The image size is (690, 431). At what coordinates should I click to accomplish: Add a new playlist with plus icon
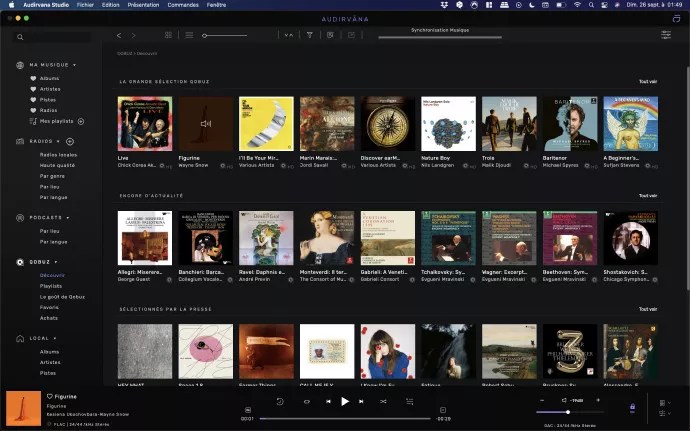(81, 121)
